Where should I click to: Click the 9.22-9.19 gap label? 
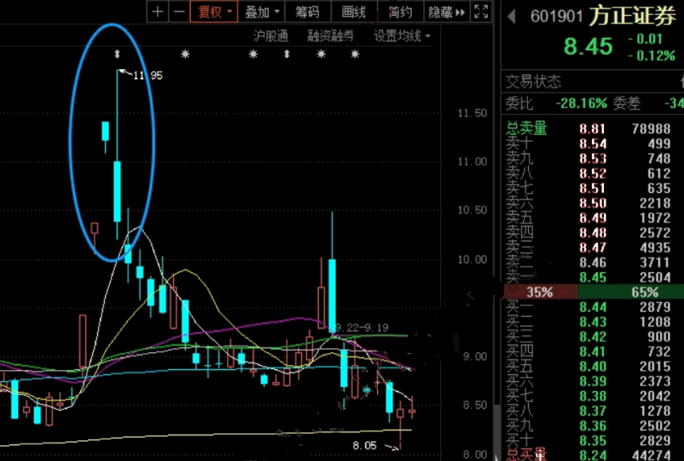coord(362,328)
